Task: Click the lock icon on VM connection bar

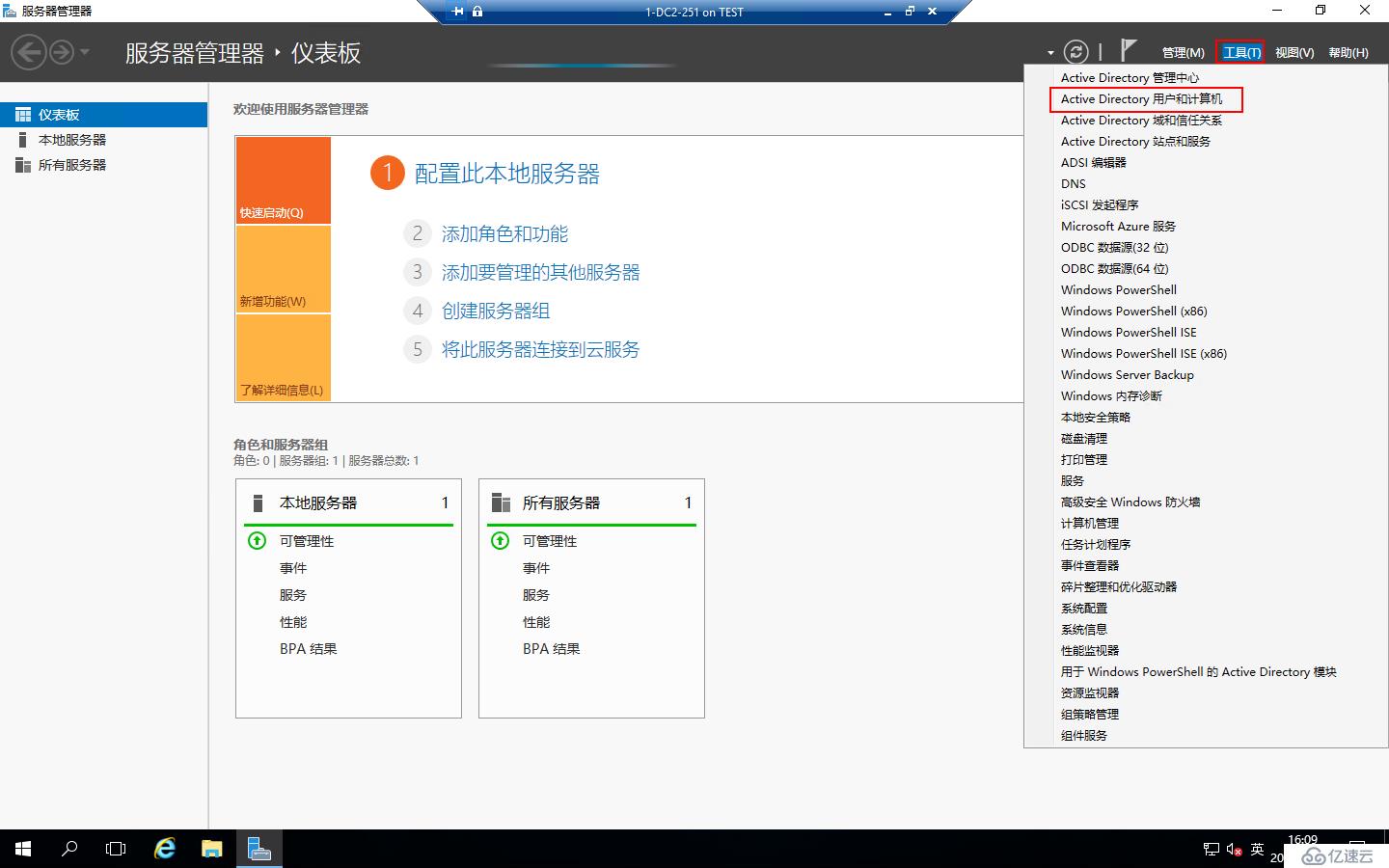Action: (x=477, y=12)
